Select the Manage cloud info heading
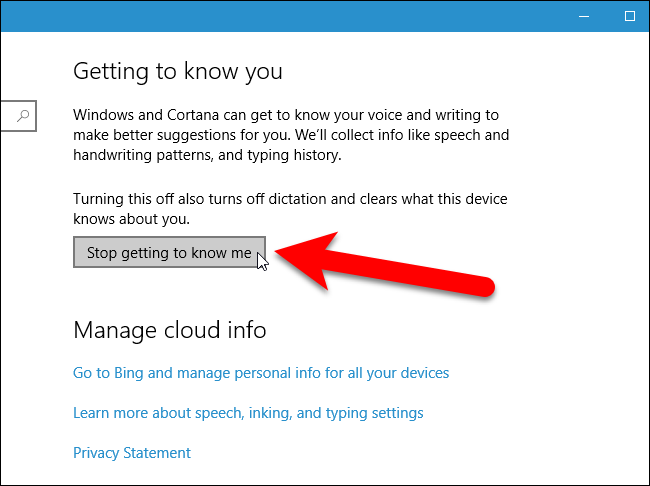Image resolution: width=650 pixels, height=486 pixels. (170, 329)
